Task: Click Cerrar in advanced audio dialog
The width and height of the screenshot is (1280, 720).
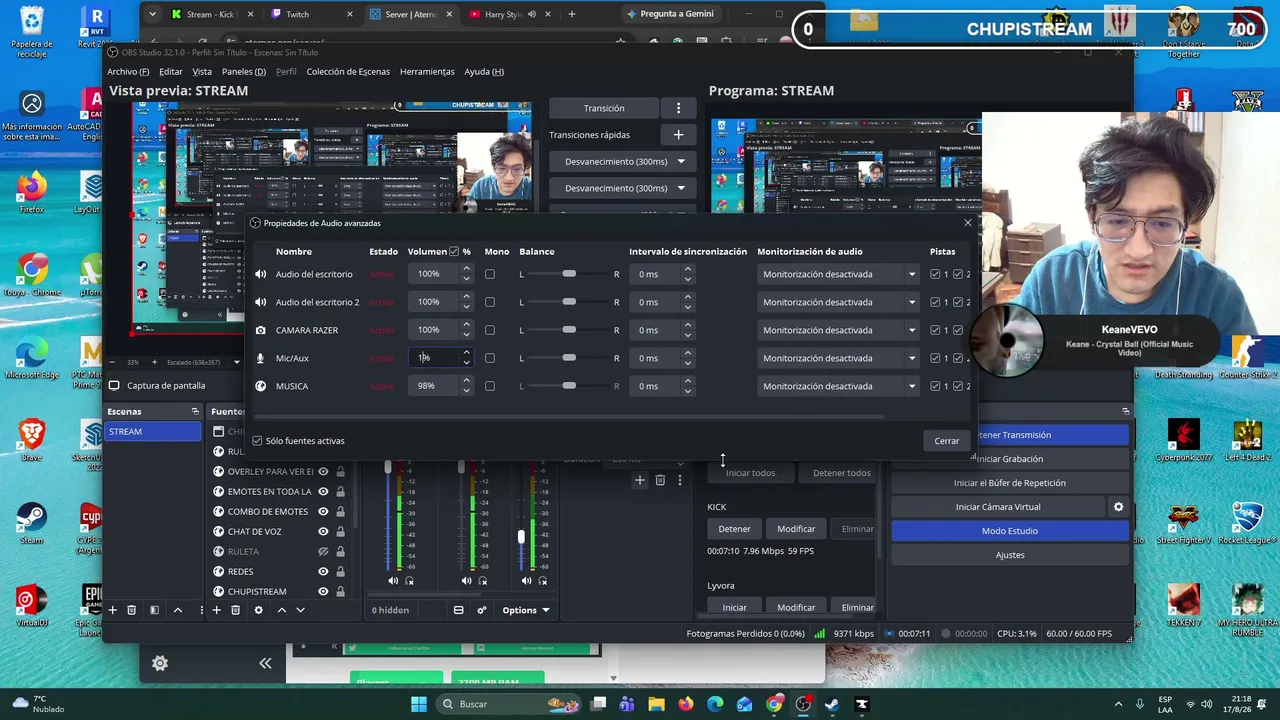Action: [946, 441]
